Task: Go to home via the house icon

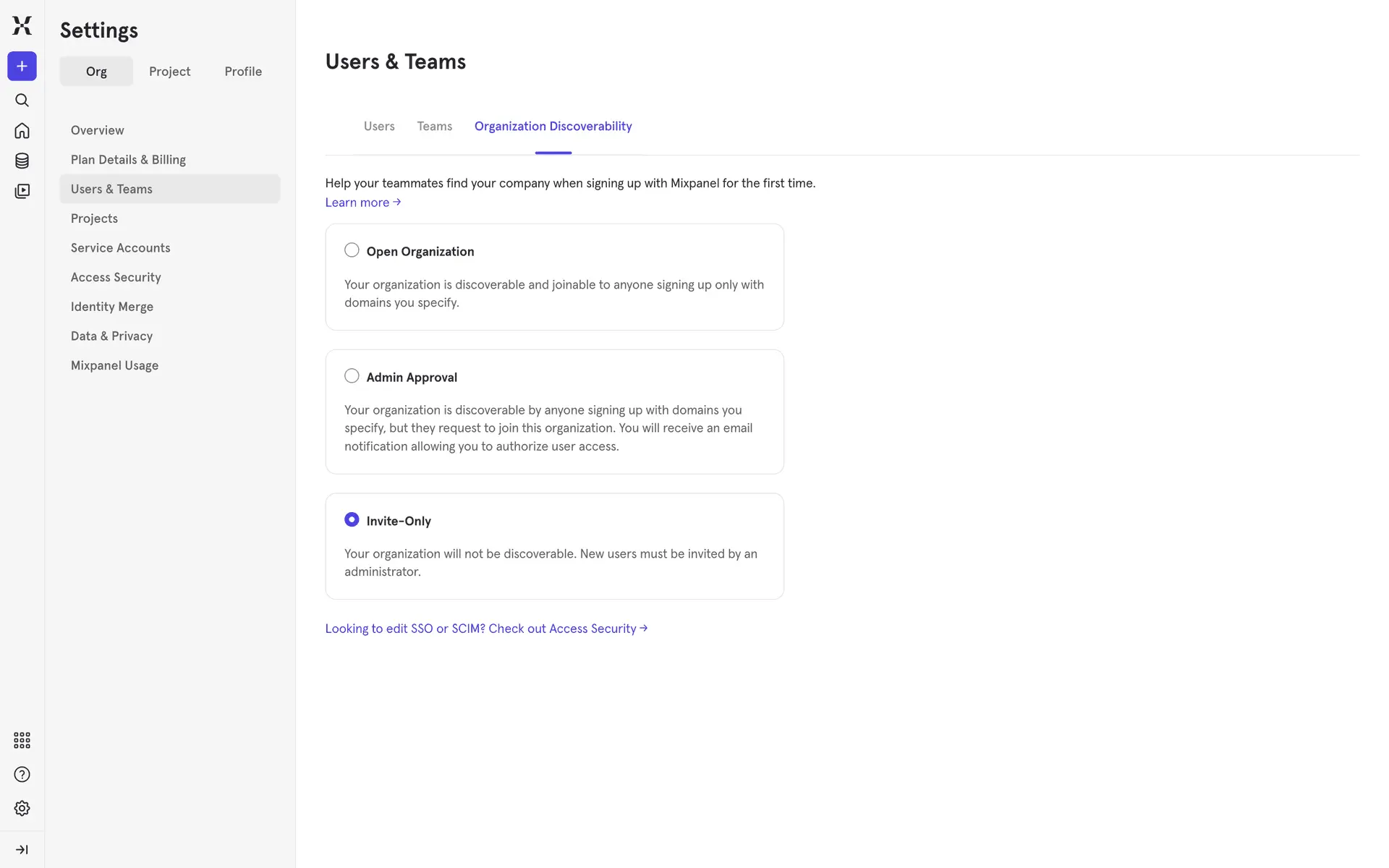Action: [22, 131]
